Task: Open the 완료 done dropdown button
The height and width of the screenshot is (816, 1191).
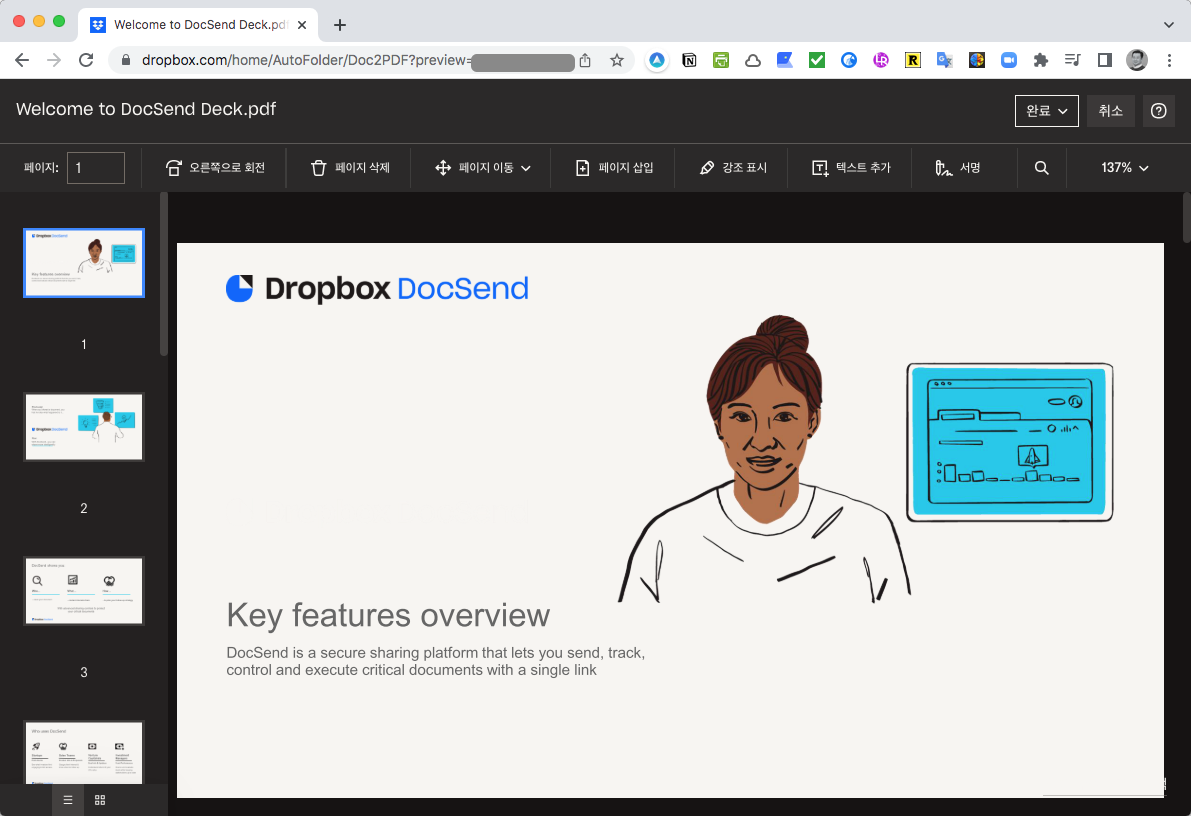Action: click(x=1047, y=111)
